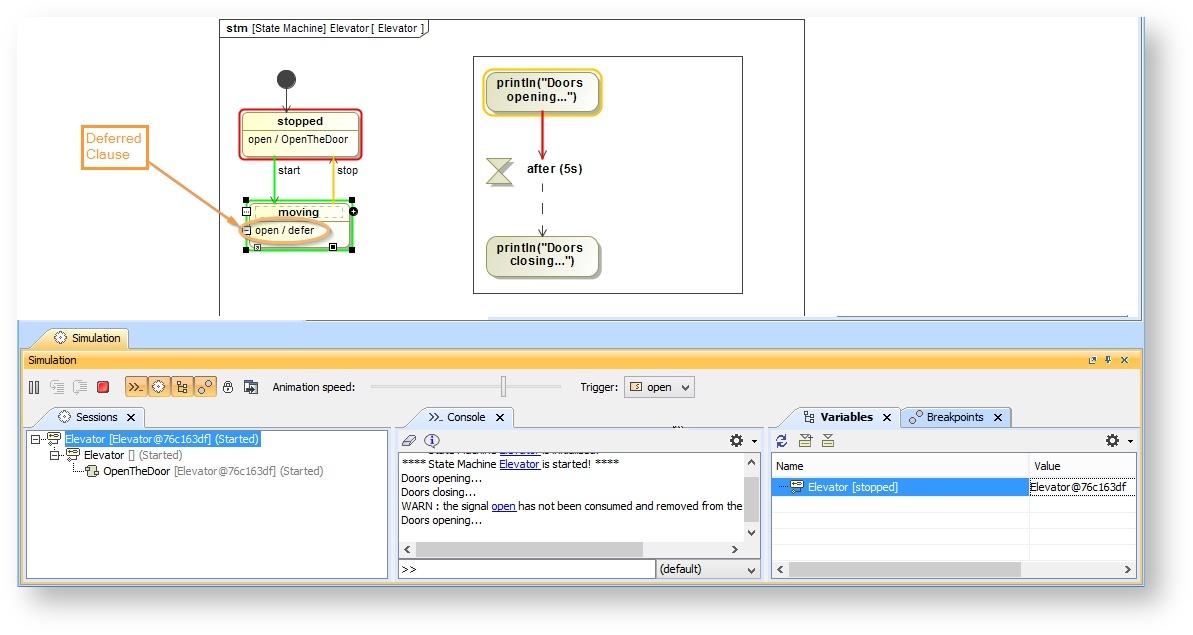Image resolution: width=1193 pixels, height=635 pixels.
Task: Switch to the Breakpoints tab
Action: click(954, 417)
